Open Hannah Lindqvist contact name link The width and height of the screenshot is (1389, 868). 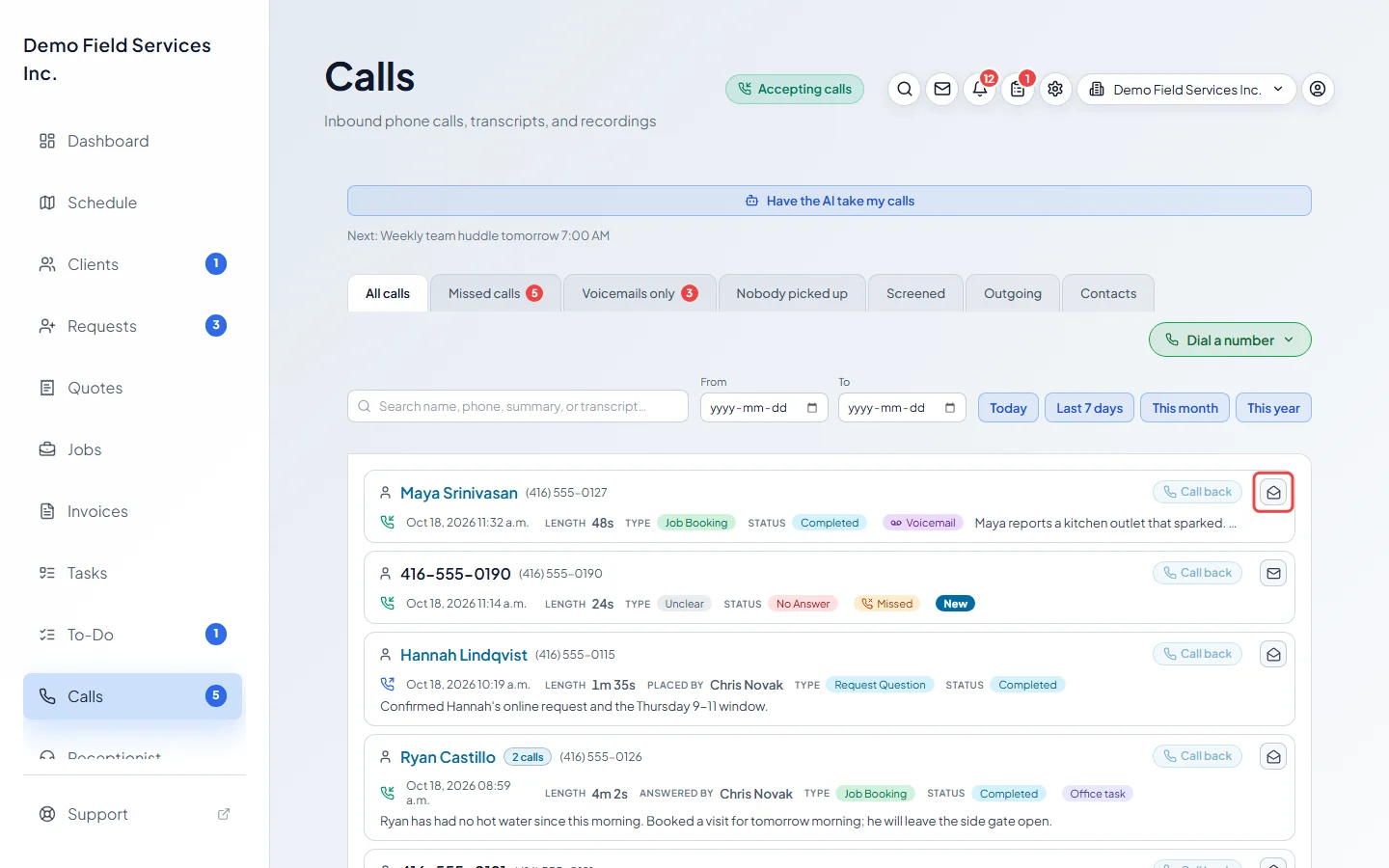(464, 655)
